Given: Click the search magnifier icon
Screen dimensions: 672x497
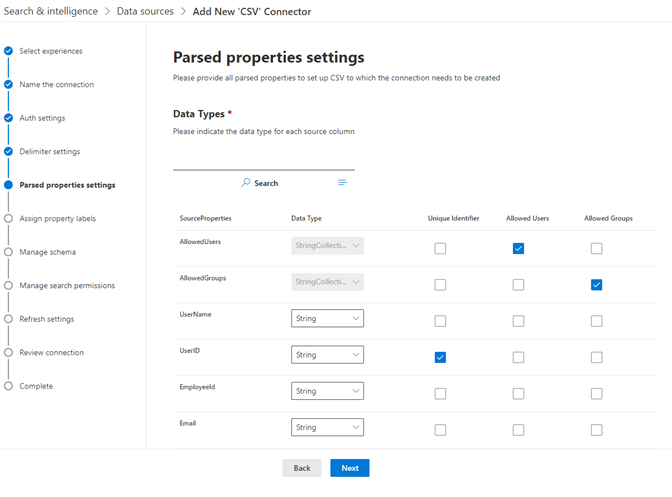Looking at the screenshot, I should [x=246, y=183].
